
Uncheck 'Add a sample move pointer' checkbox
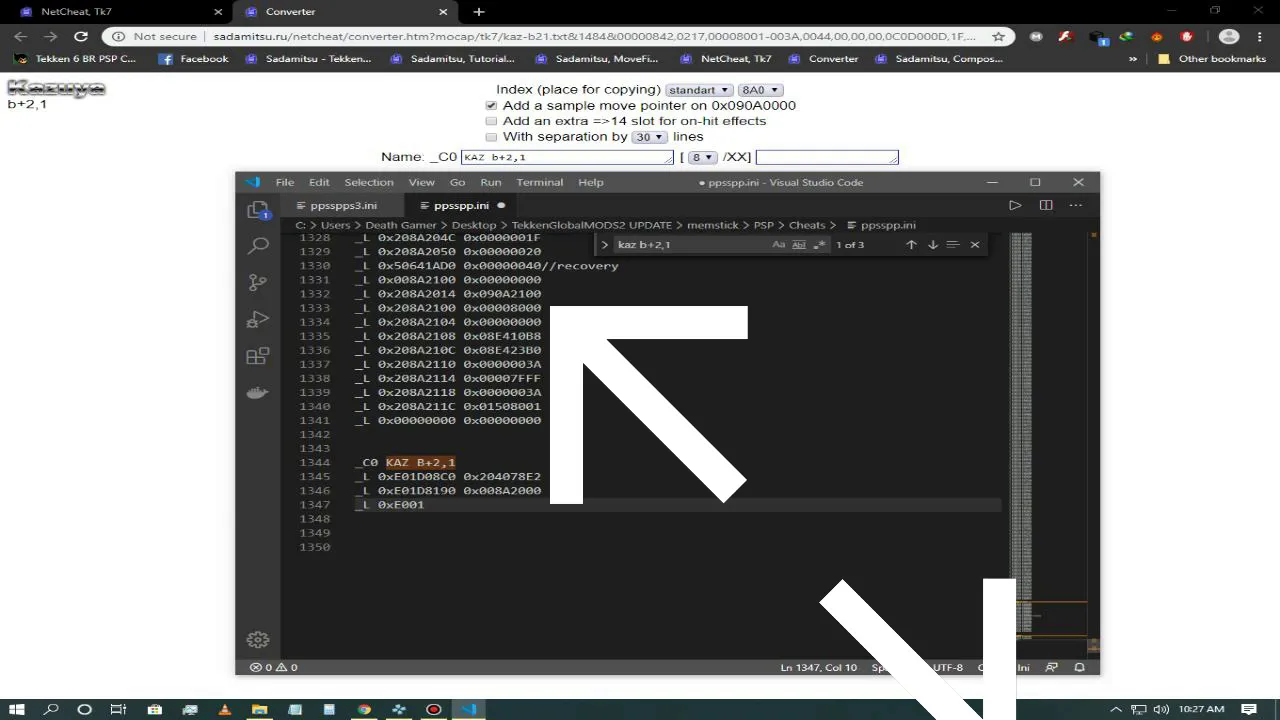click(x=491, y=105)
